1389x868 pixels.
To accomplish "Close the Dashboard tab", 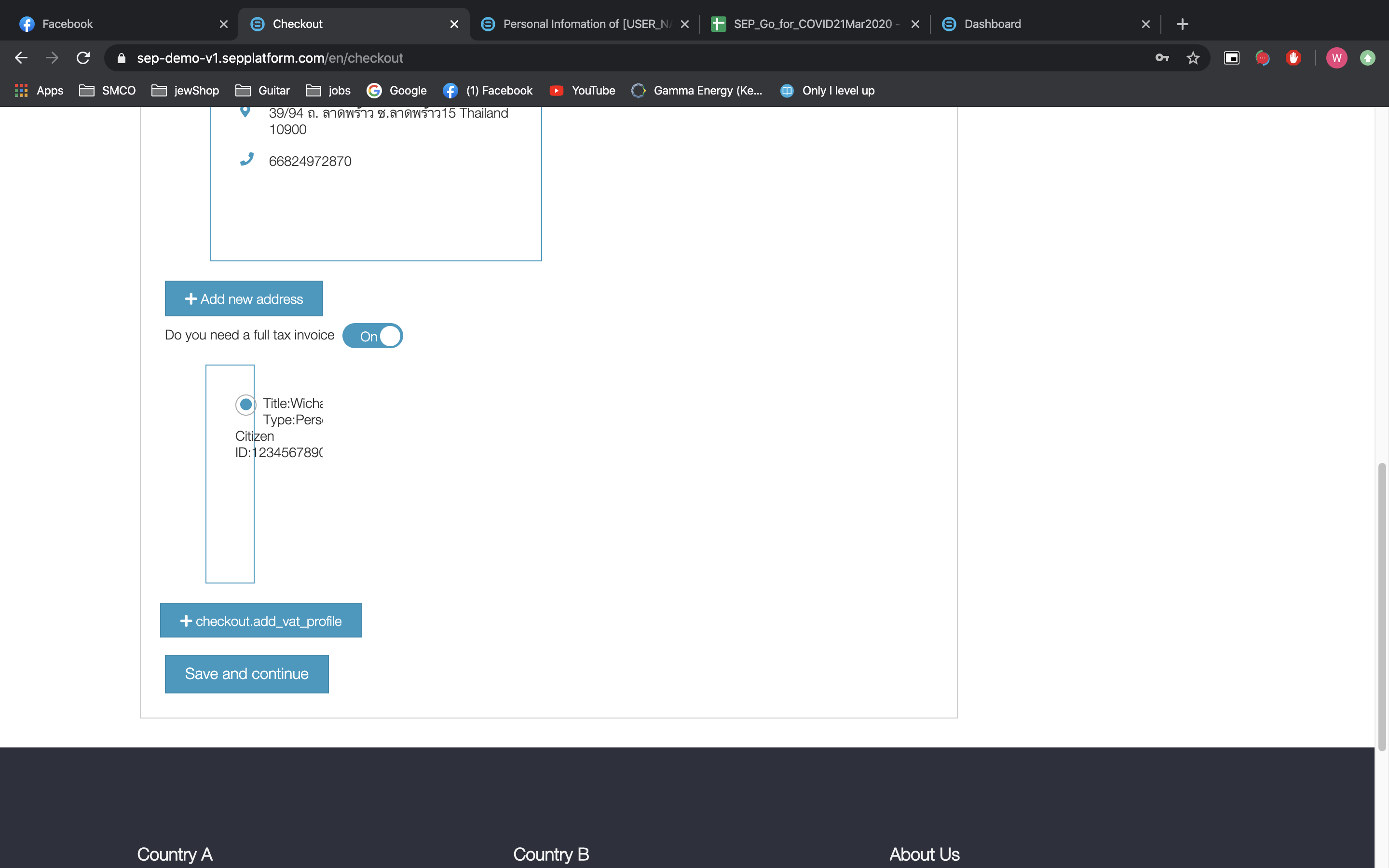I will point(1145,24).
